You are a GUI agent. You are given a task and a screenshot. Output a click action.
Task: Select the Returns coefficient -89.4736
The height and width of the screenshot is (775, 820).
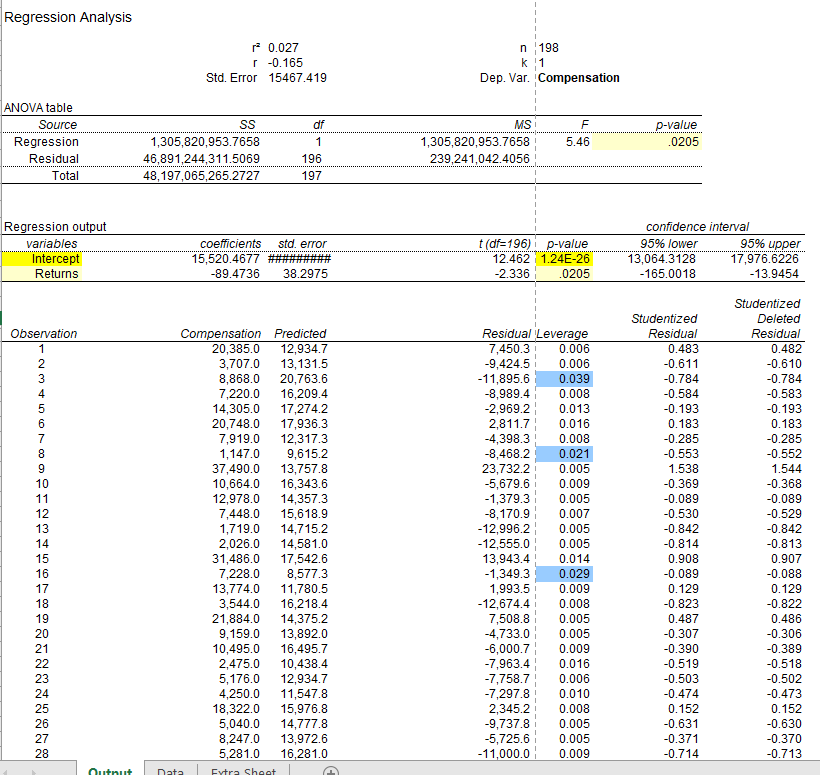click(x=235, y=273)
